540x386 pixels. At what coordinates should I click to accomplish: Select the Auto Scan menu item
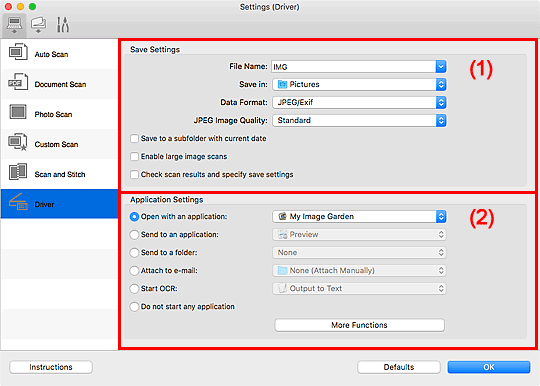(59, 54)
